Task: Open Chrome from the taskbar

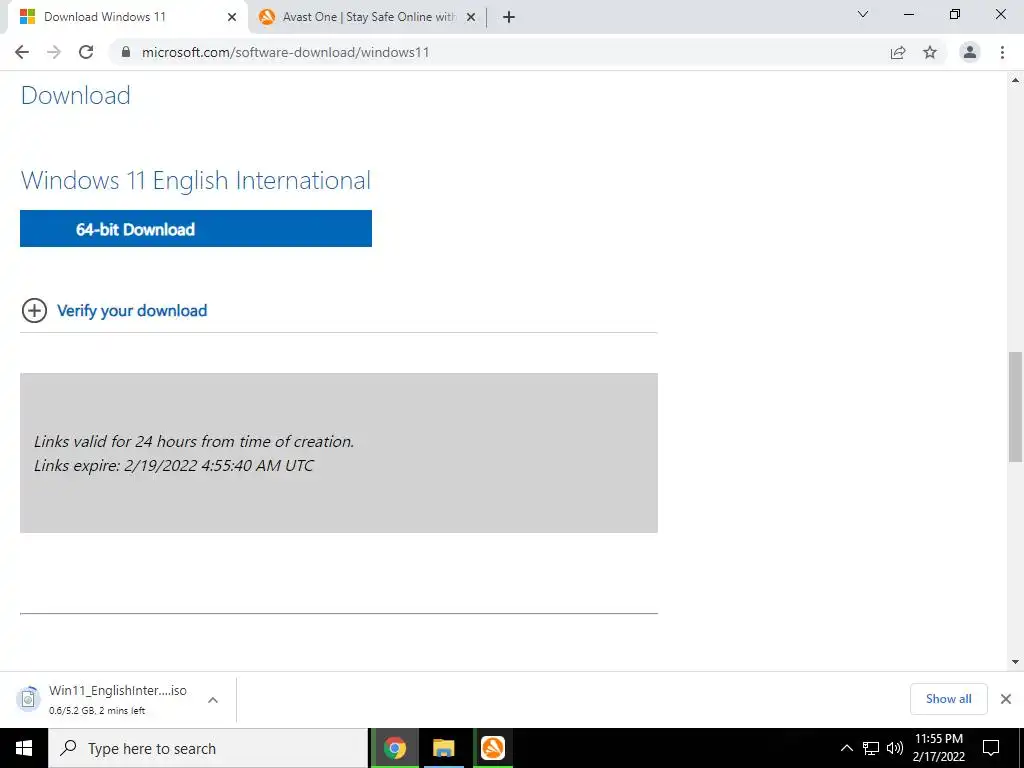Action: pyautogui.click(x=394, y=748)
